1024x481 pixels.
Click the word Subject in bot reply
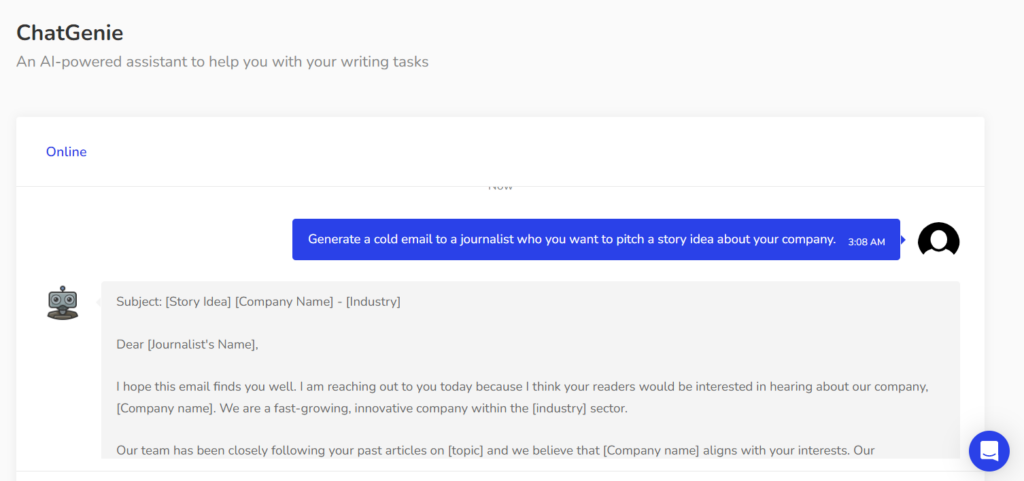coord(138,301)
